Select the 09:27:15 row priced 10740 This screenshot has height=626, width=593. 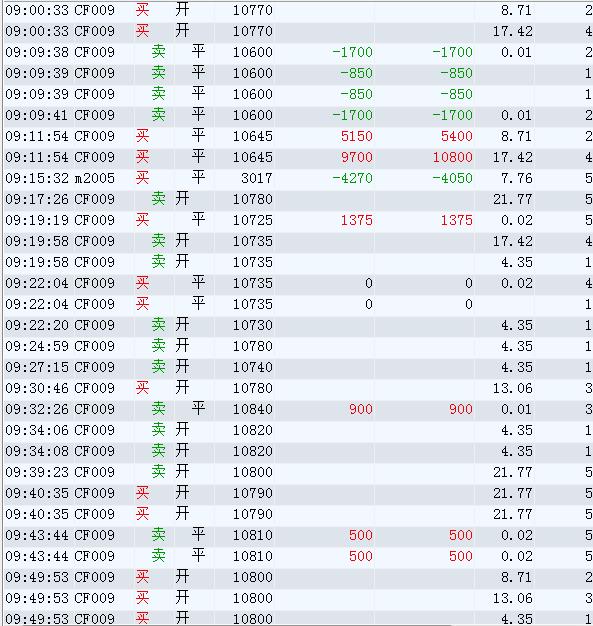[x=298, y=367]
